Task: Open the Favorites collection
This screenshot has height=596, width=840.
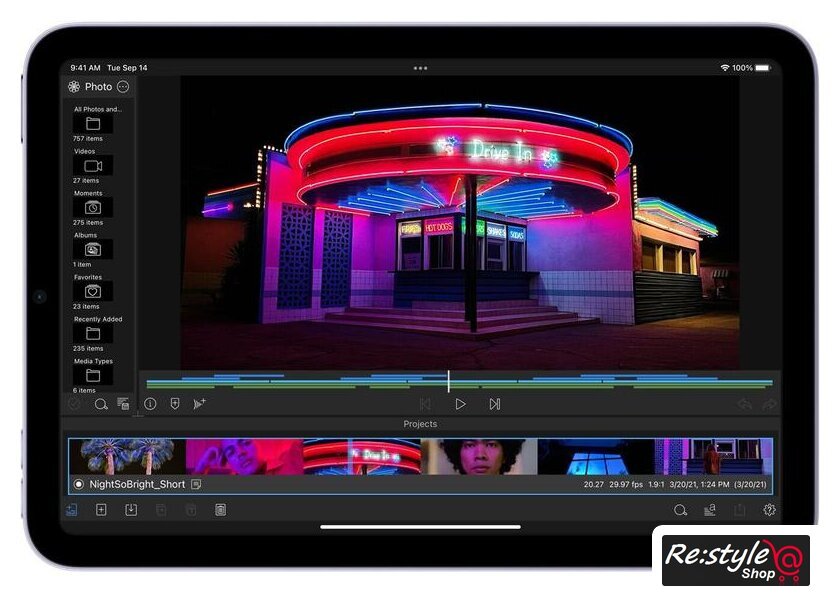Action: tap(93, 292)
